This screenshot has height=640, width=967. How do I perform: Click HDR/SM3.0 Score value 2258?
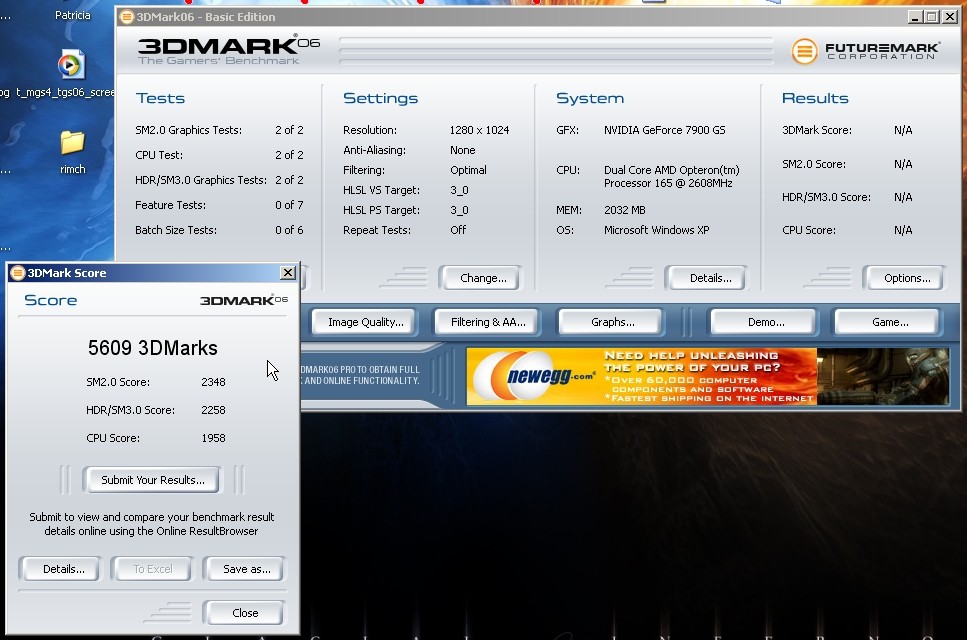[213, 410]
